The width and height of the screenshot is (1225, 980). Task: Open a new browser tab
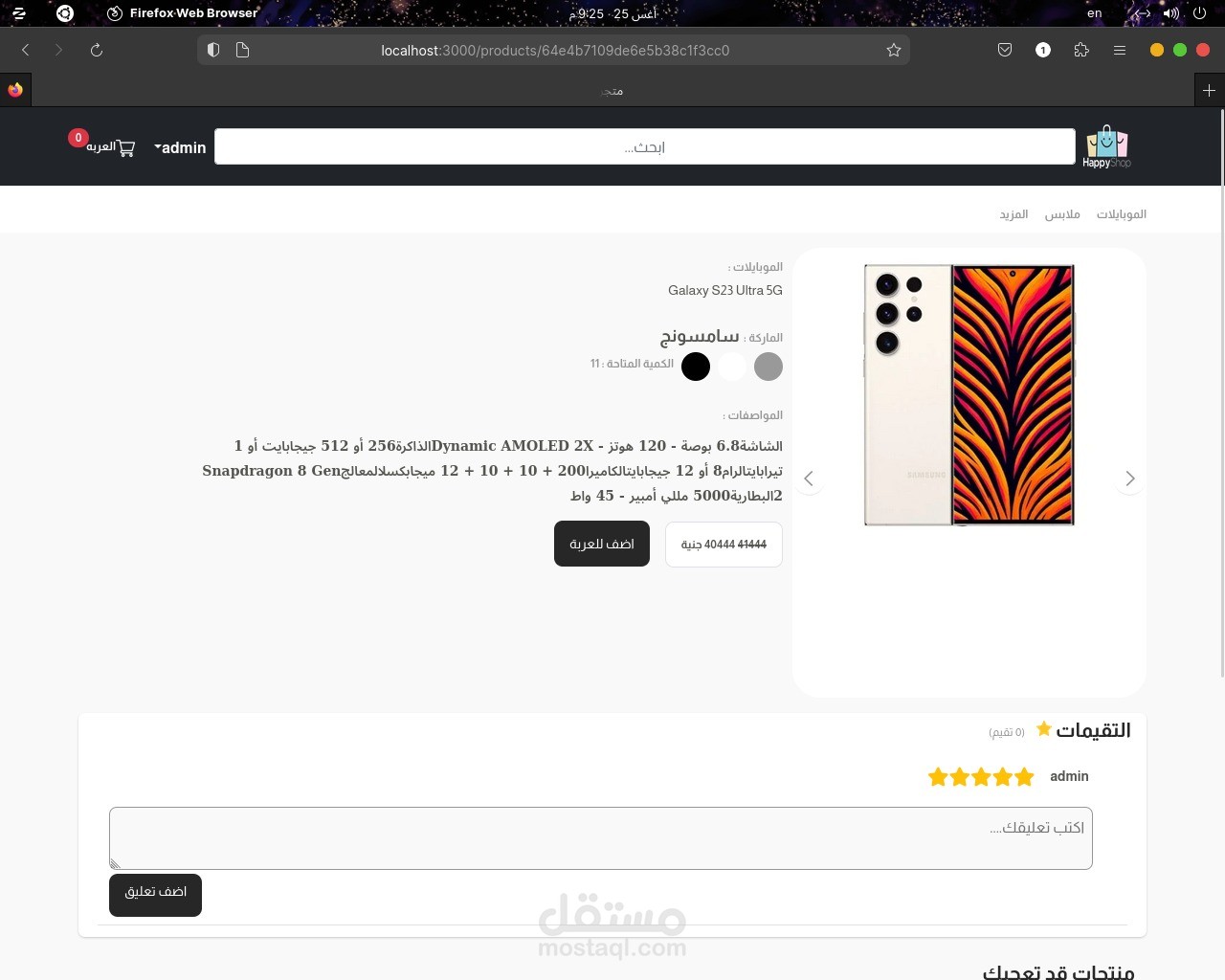(x=1210, y=91)
